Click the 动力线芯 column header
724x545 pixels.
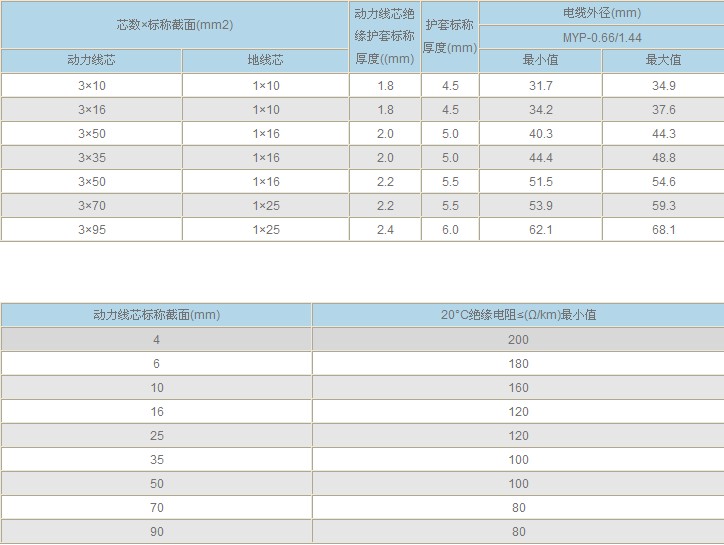coord(91,61)
